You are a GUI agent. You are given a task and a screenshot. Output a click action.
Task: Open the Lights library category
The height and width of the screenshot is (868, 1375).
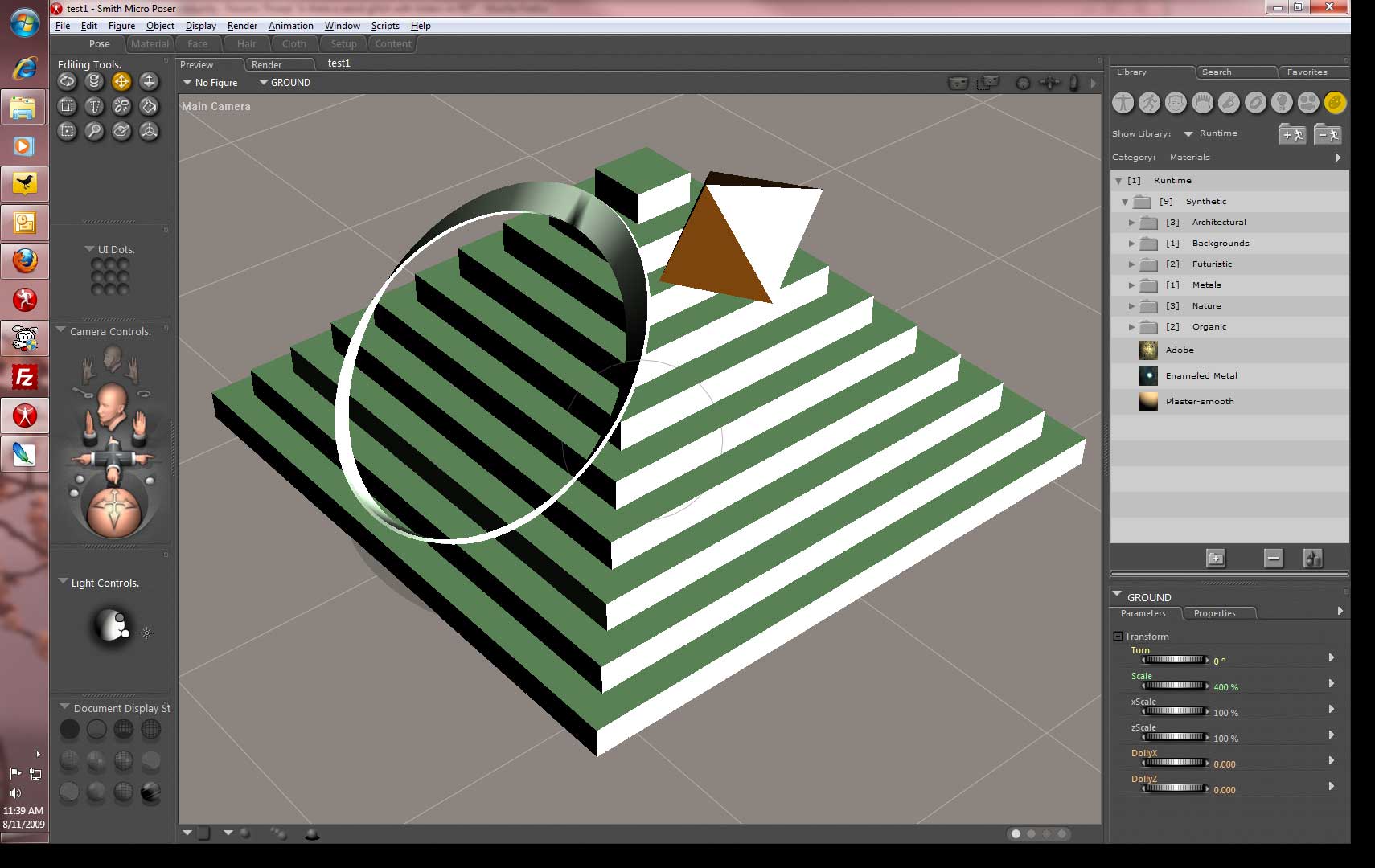(x=1282, y=103)
